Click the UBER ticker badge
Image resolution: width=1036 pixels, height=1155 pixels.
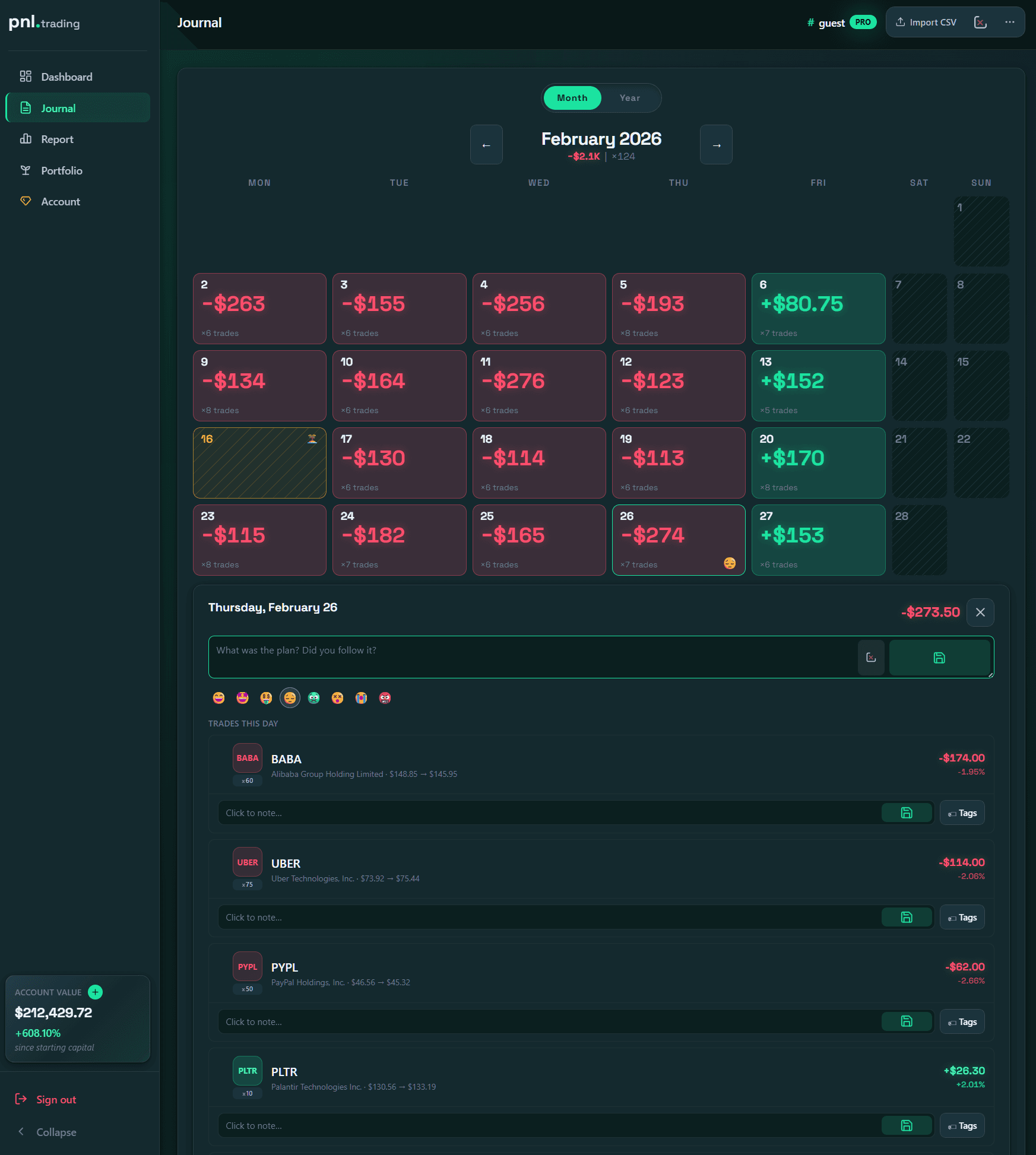point(248,862)
